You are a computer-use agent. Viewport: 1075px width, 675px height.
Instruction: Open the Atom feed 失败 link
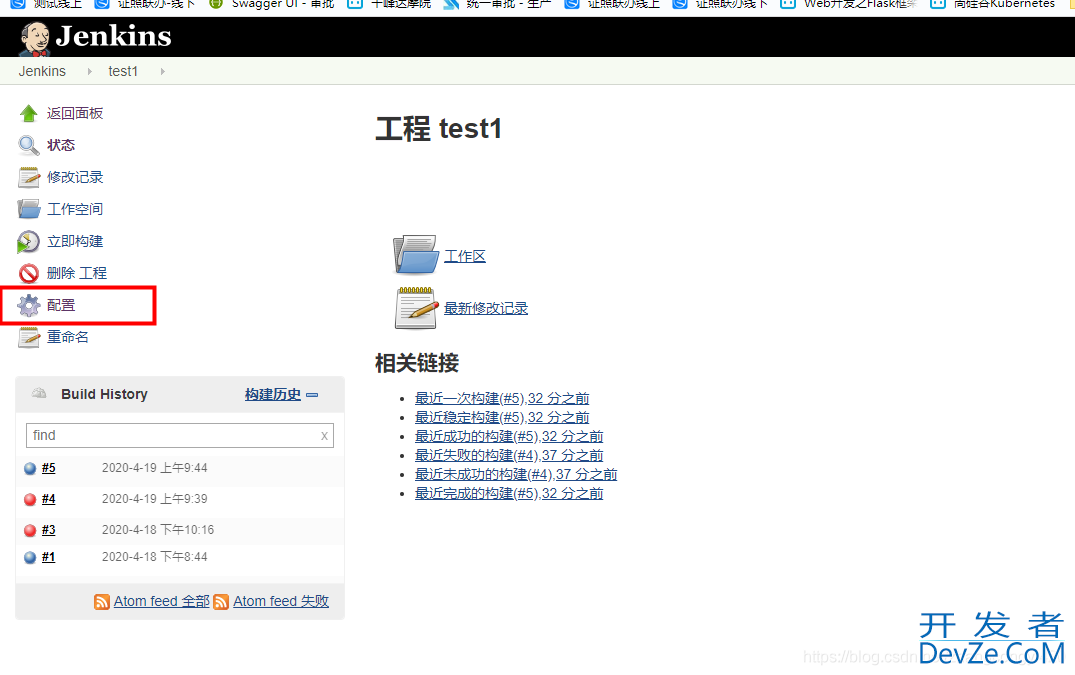pos(281,601)
